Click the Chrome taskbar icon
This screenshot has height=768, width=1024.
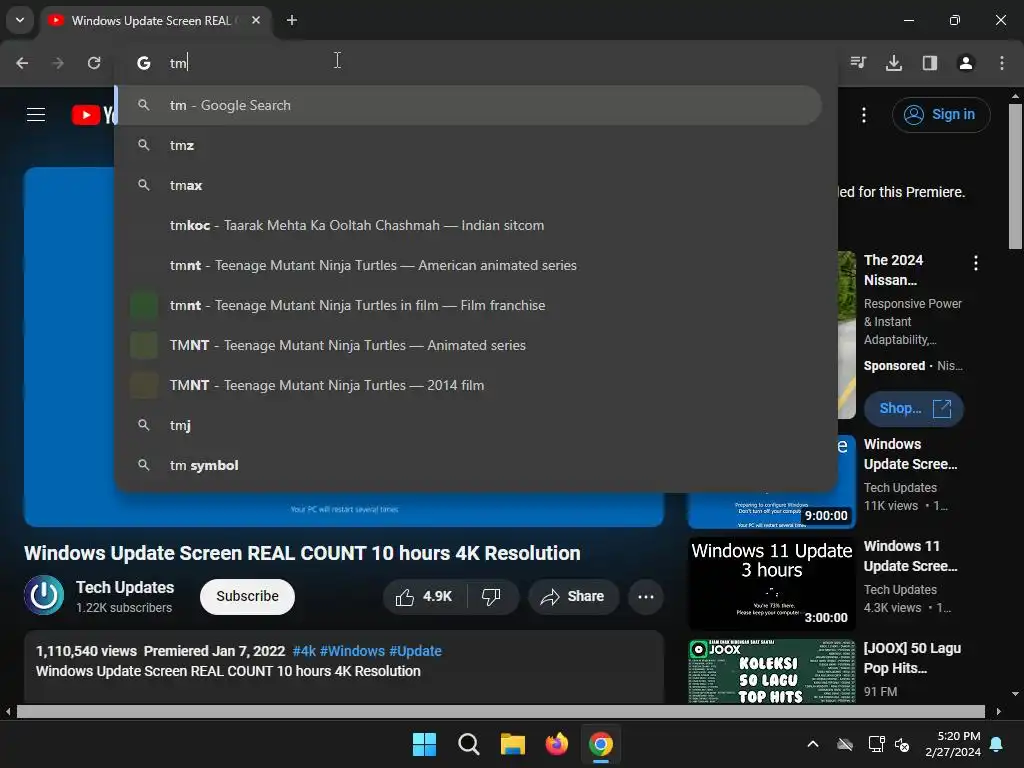(x=601, y=744)
